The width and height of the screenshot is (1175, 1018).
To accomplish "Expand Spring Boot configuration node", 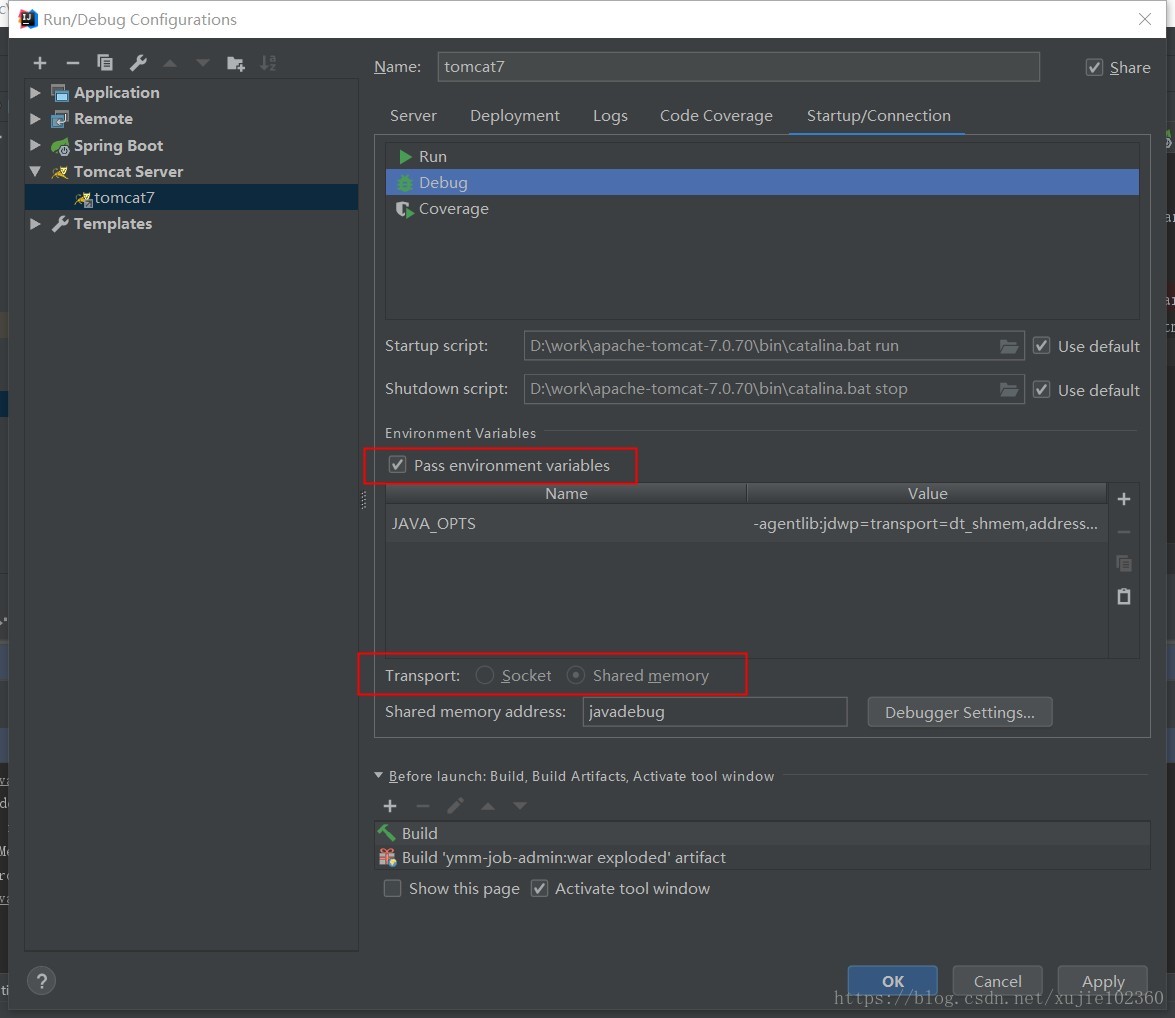I will (34, 145).
